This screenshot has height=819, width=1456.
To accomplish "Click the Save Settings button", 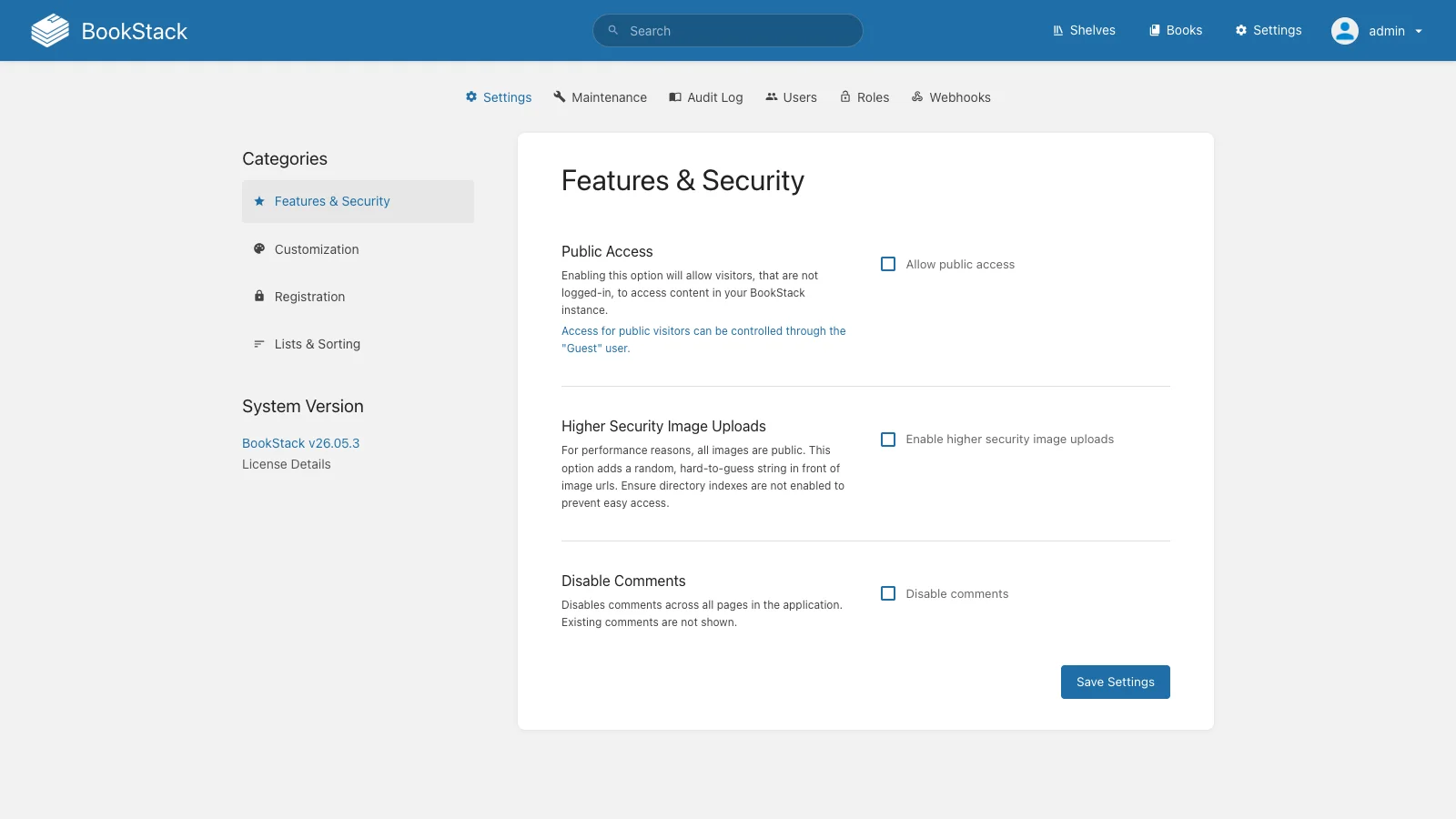I will pos(1115,682).
